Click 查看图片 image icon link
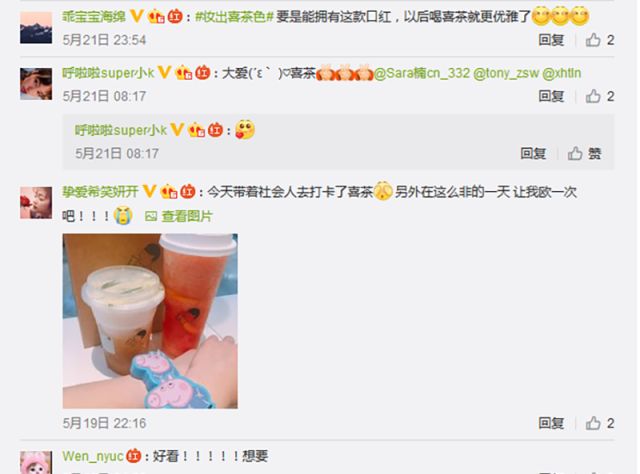Viewport: 640px width, 474px height. click(179, 216)
